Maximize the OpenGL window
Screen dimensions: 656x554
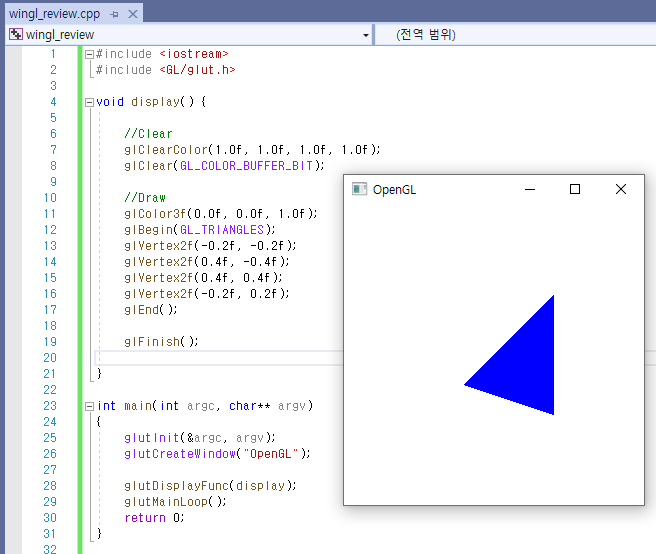(x=575, y=190)
